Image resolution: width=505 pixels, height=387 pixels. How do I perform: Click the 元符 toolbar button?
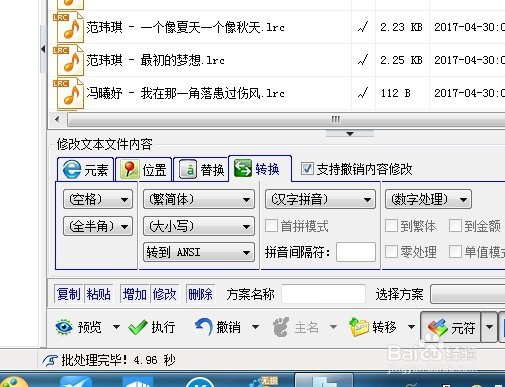pyautogui.click(x=450, y=327)
